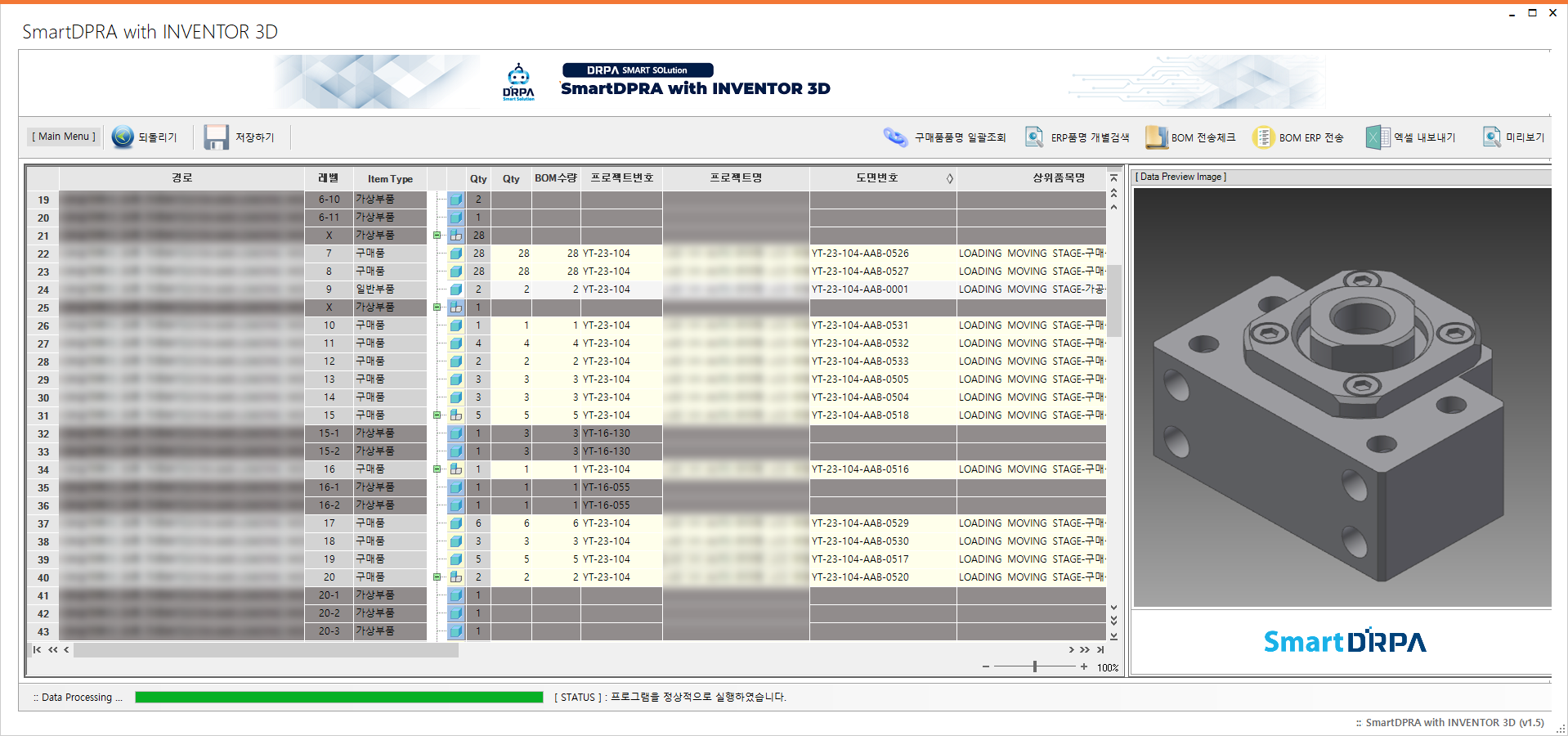Click the ERP품명 개별검색 search icon

point(1034,137)
